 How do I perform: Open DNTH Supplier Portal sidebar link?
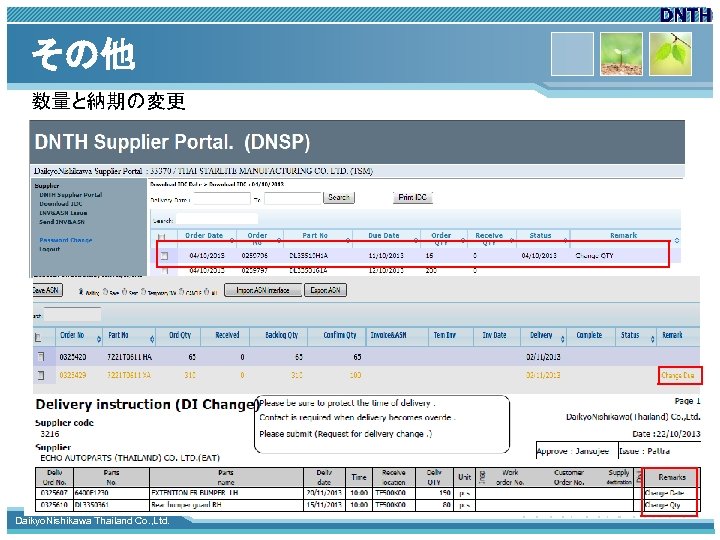tap(71, 195)
